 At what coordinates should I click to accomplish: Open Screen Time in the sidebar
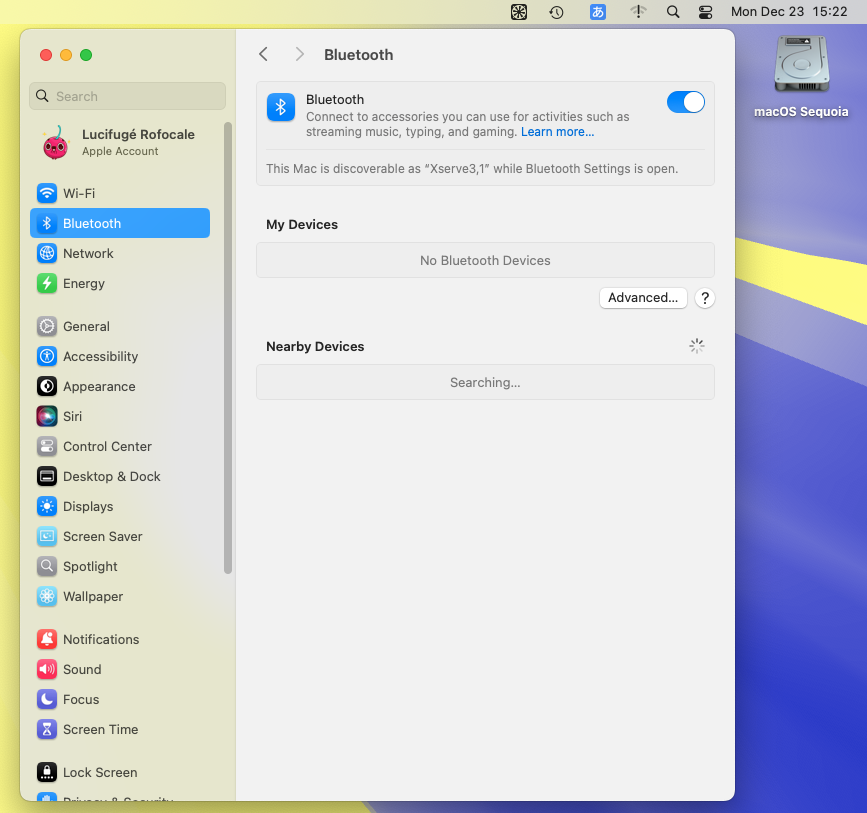tap(100, 729)
